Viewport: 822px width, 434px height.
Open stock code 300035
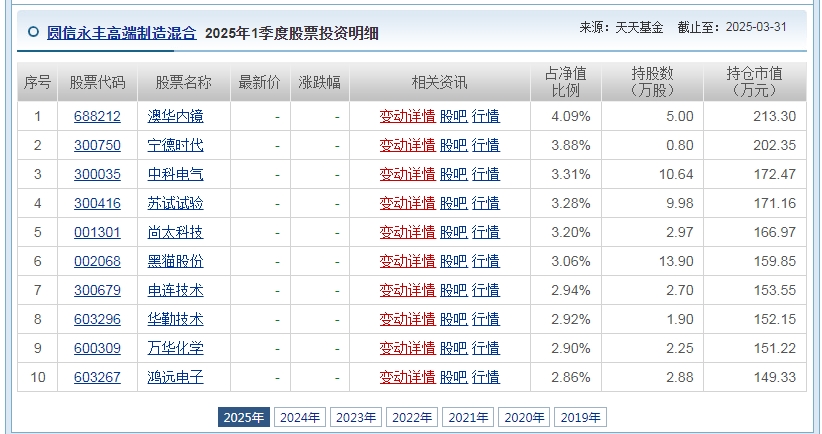(98, 174)
